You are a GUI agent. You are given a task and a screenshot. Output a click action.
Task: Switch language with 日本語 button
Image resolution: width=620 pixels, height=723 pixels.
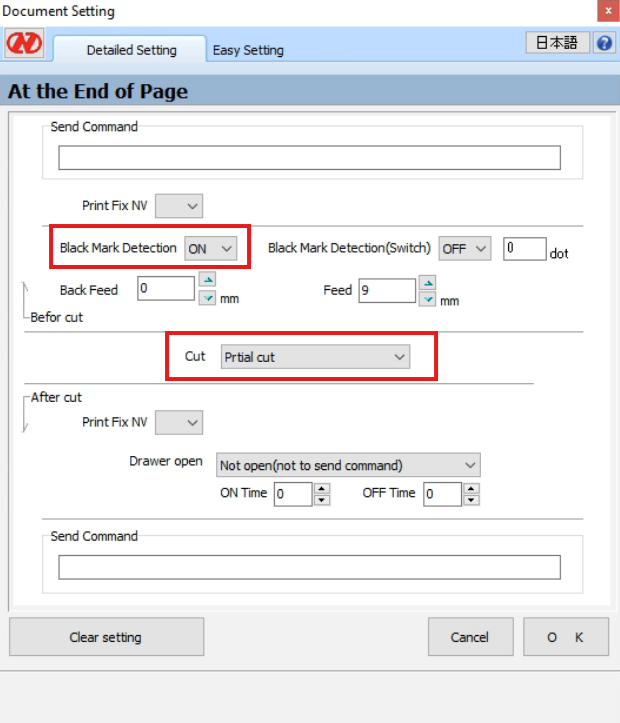pos(557,43)
